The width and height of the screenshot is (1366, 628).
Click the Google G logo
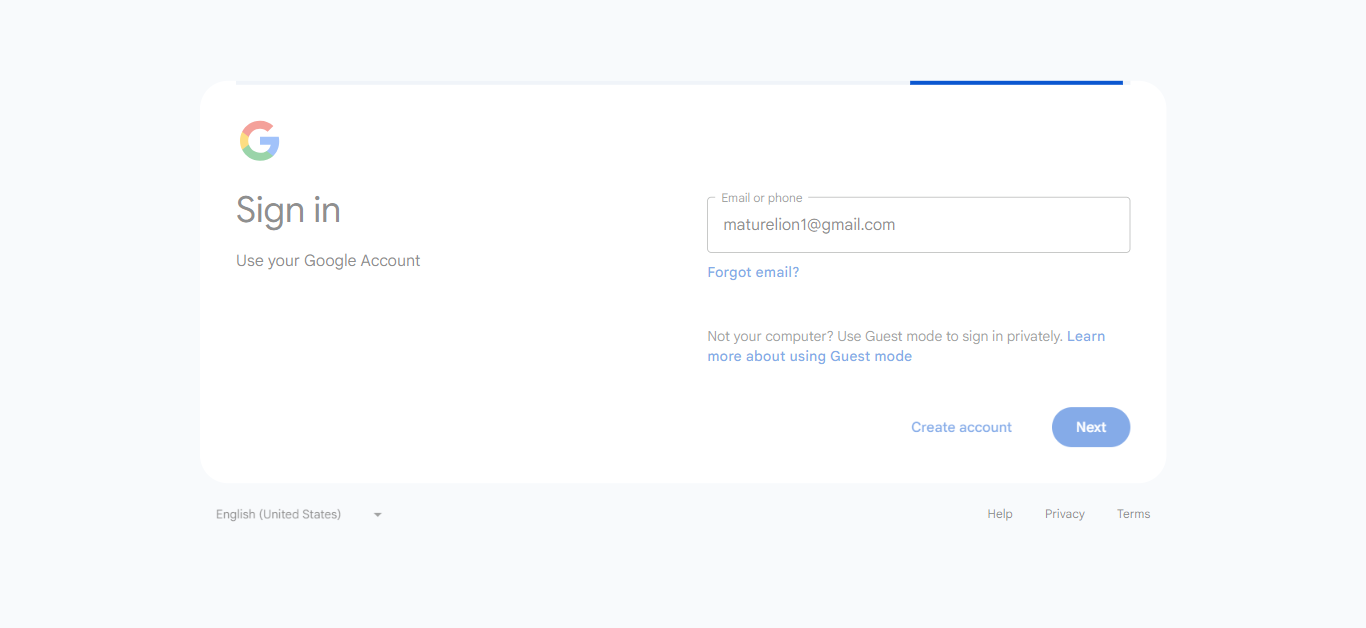coord(260,141)
